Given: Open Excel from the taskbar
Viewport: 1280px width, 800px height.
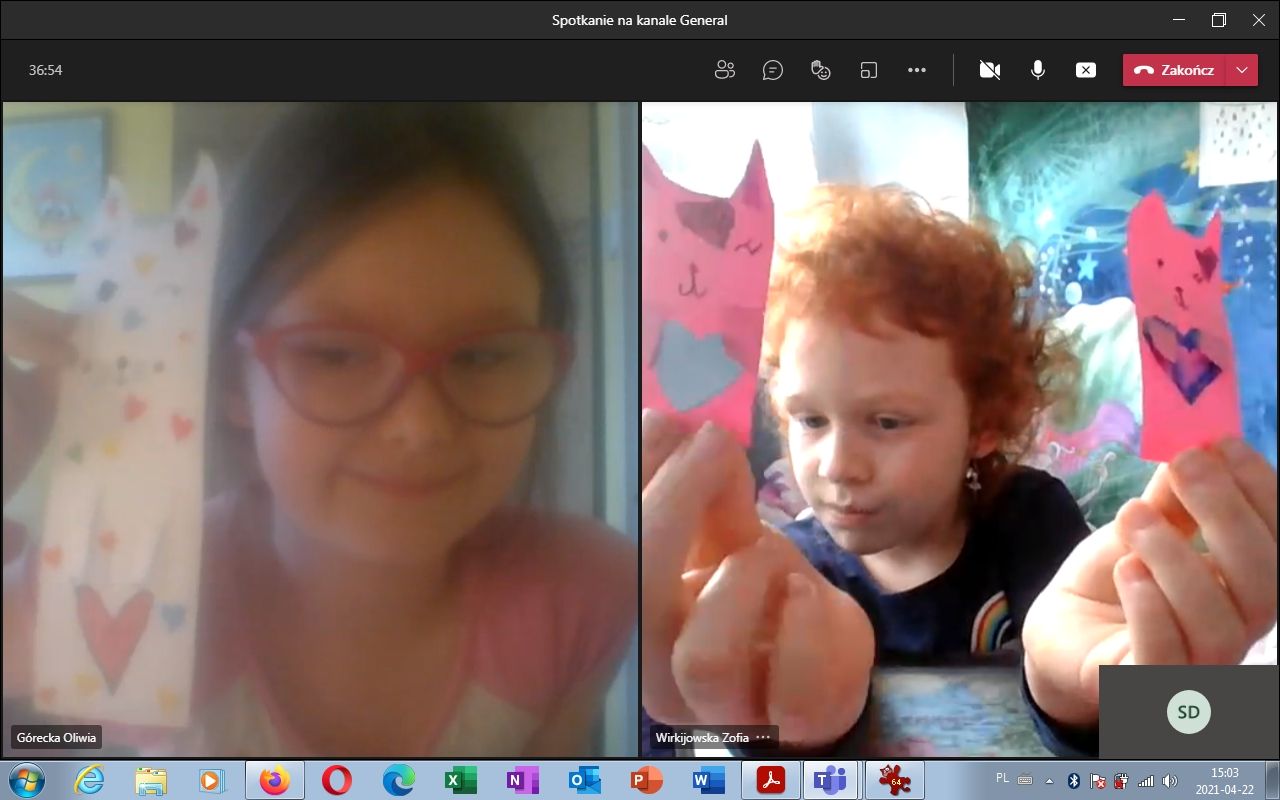Looking at the screenshot, I should pyautogui.click(x=461, y=780).
